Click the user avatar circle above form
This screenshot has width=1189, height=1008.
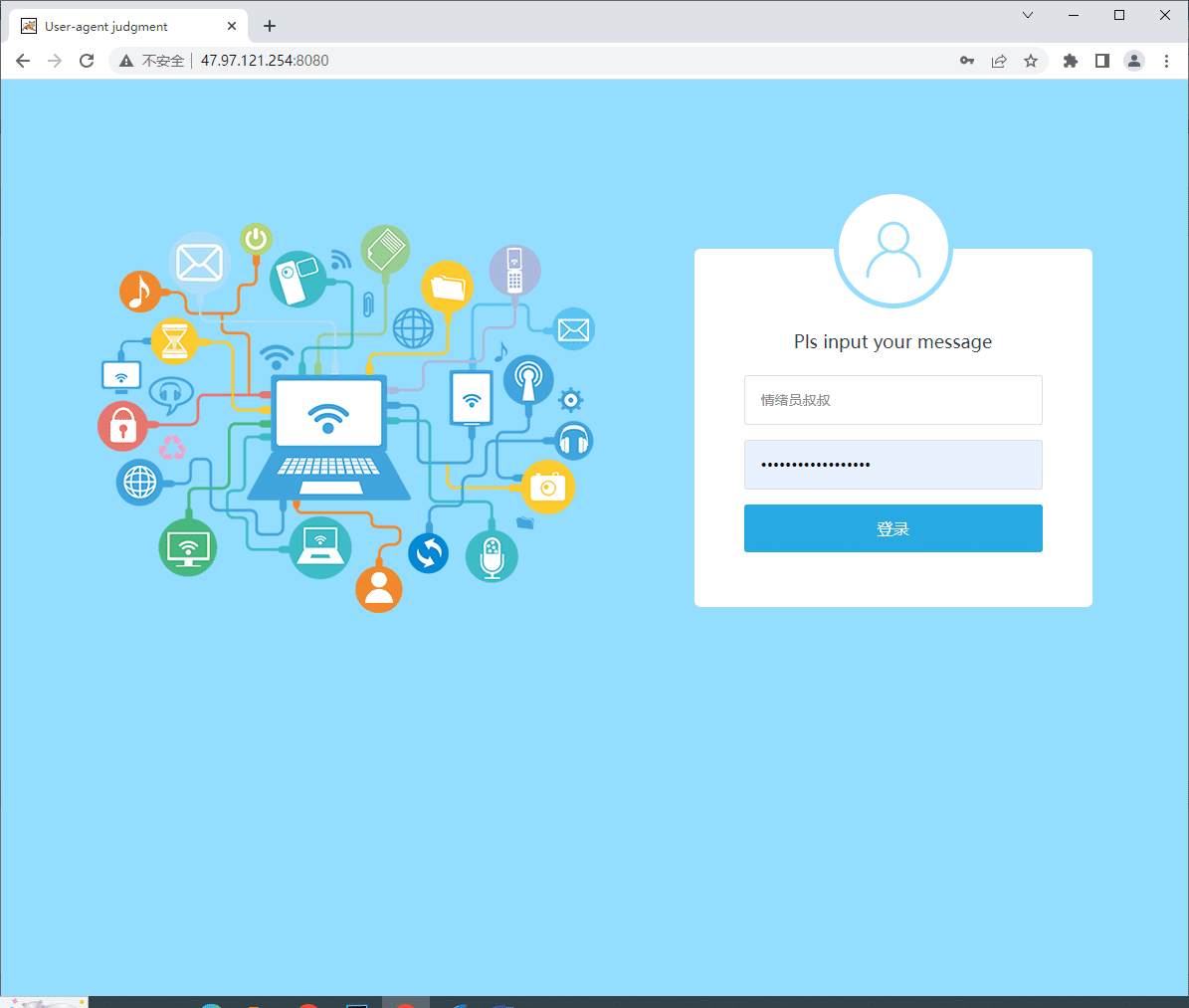(x=893, y=251)
